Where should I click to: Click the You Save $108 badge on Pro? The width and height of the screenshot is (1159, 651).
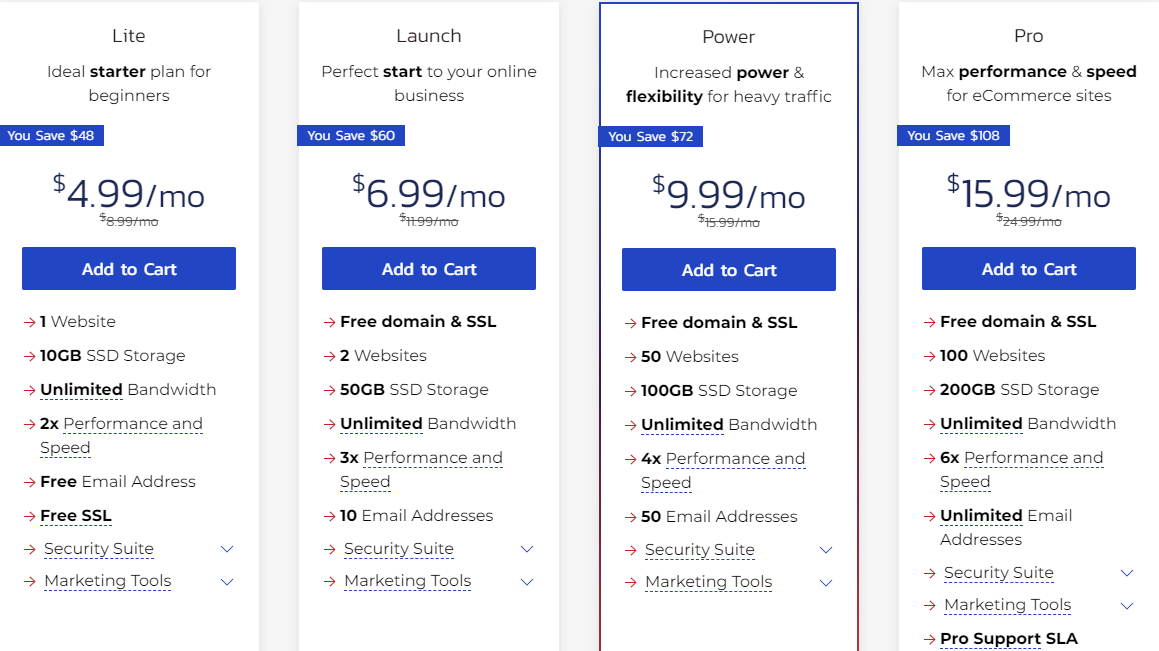953,135
